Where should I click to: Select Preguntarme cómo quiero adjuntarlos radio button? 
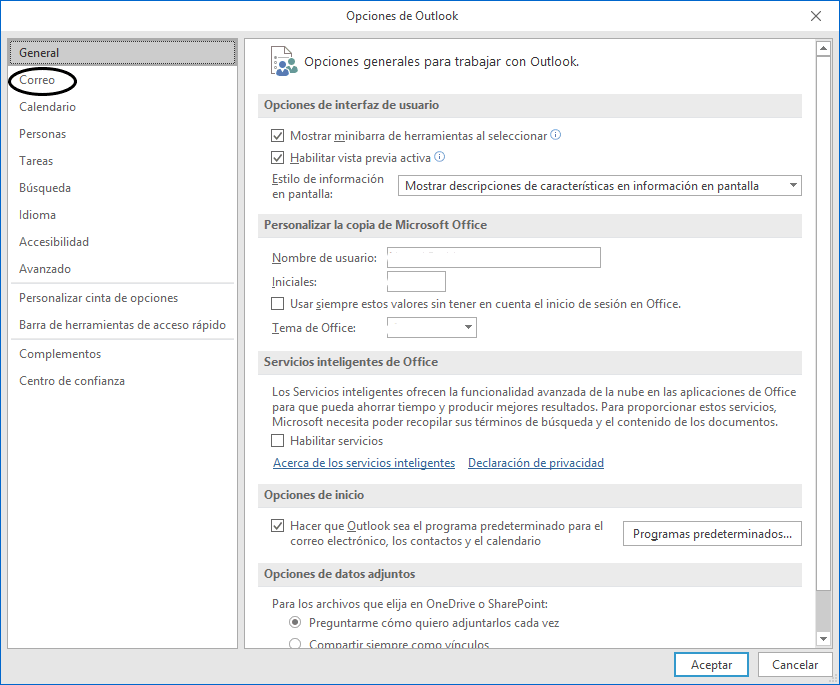pyautogui.click(x=295, y=622)
